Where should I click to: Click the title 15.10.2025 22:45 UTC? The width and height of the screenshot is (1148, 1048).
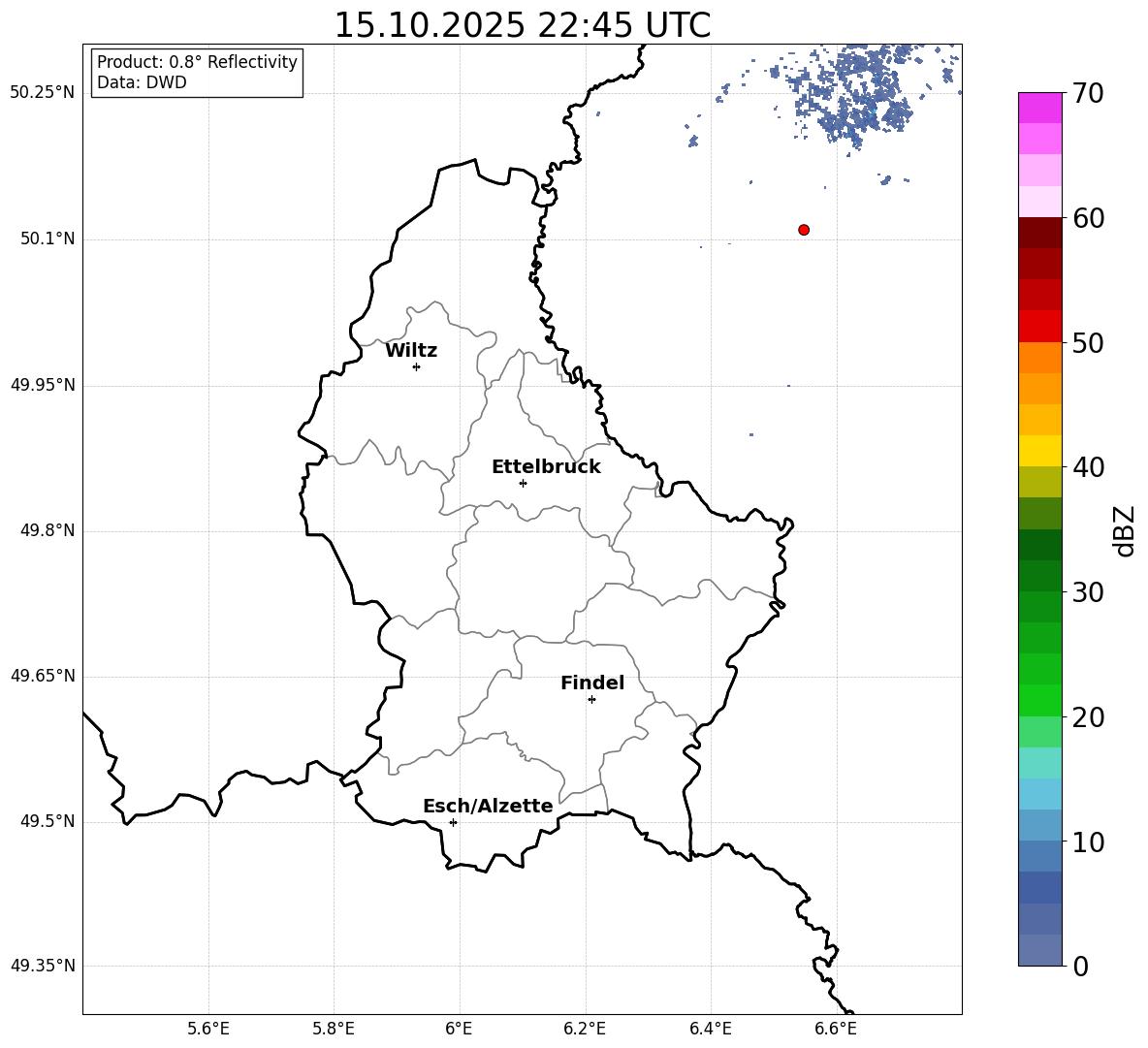[522, 25]
